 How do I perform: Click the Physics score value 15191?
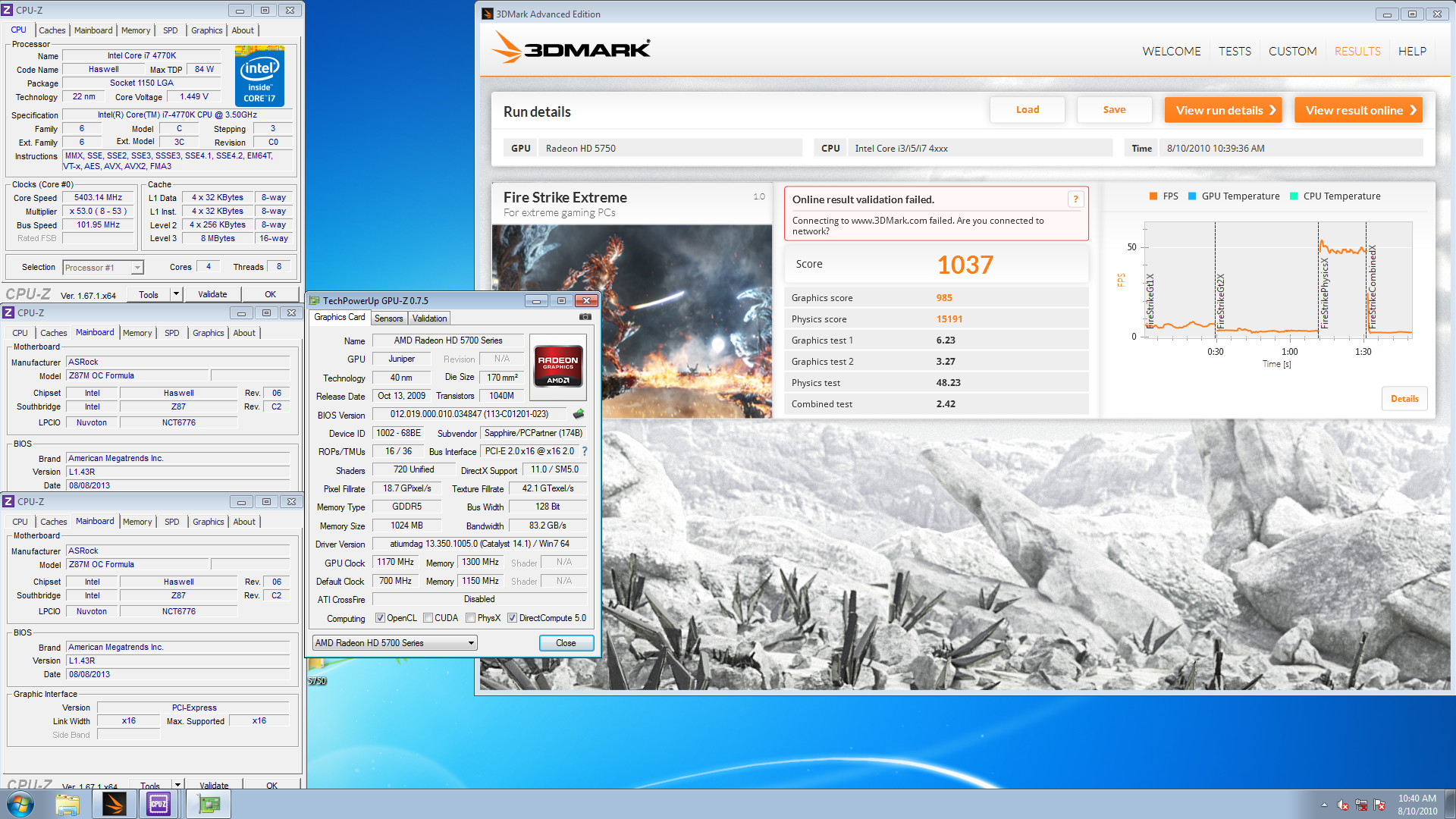[949, 319]
